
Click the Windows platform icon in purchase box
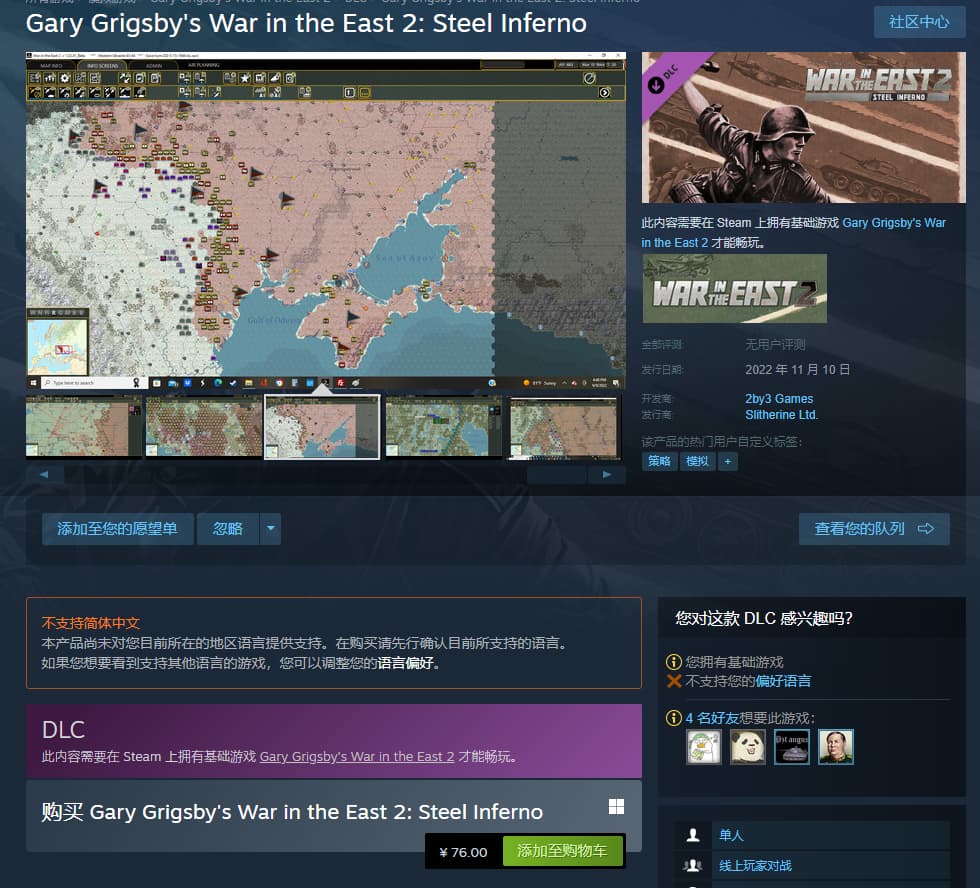[616, 806]
